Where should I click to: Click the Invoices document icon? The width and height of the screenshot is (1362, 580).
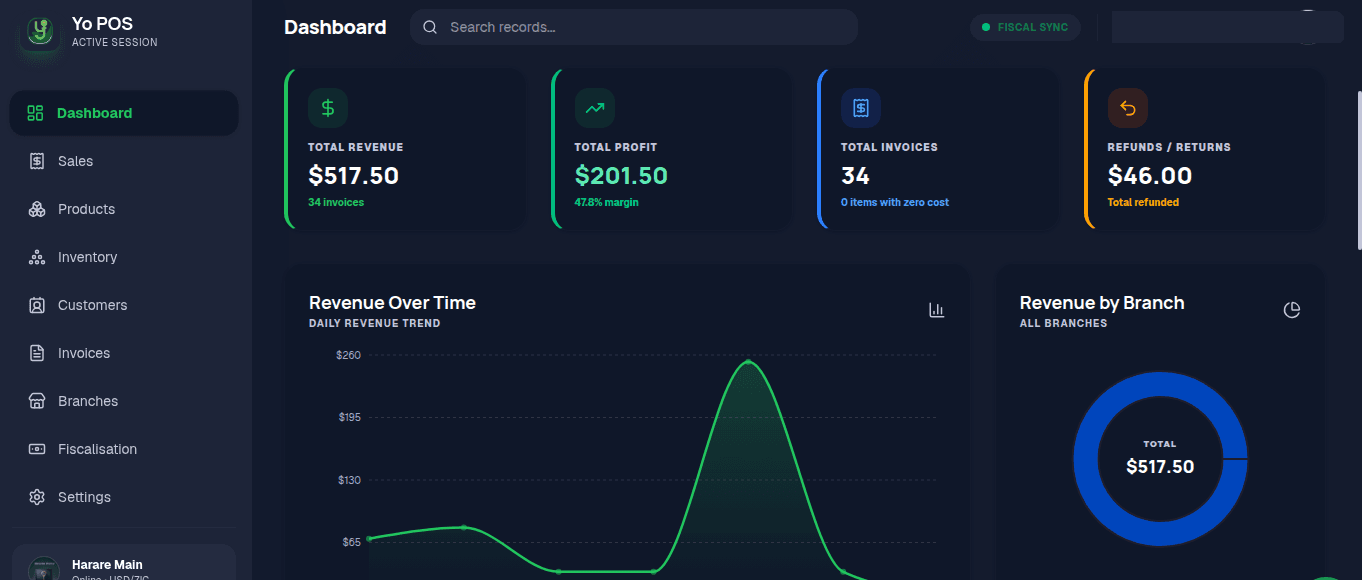coord(37,353)
